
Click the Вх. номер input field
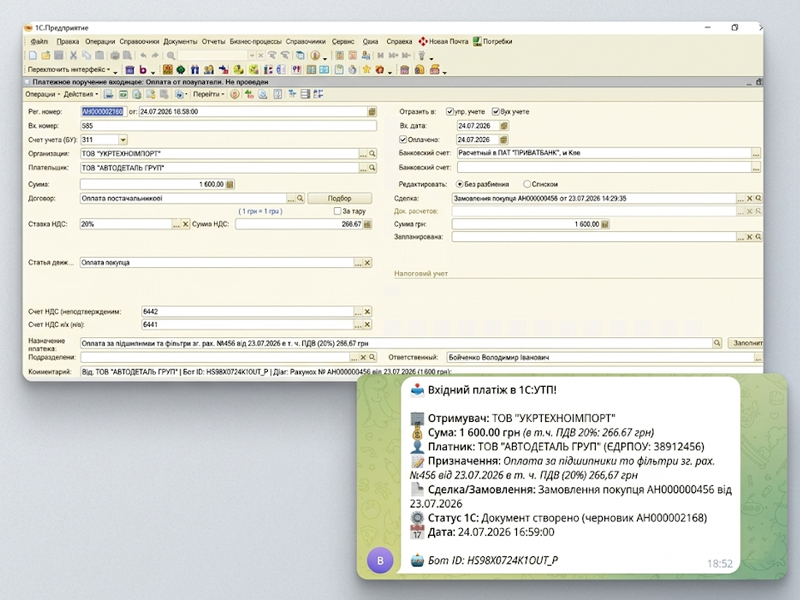pos(229,126)
